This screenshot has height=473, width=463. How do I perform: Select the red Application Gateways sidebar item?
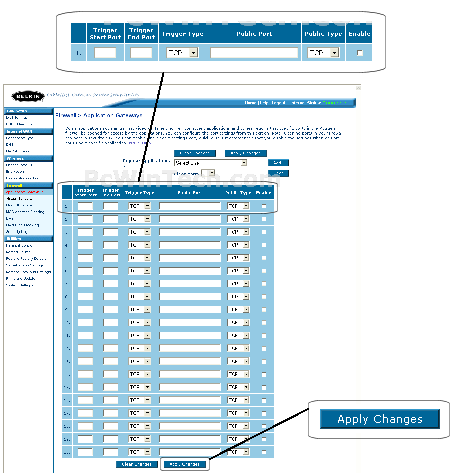click(x=25, y=192)
